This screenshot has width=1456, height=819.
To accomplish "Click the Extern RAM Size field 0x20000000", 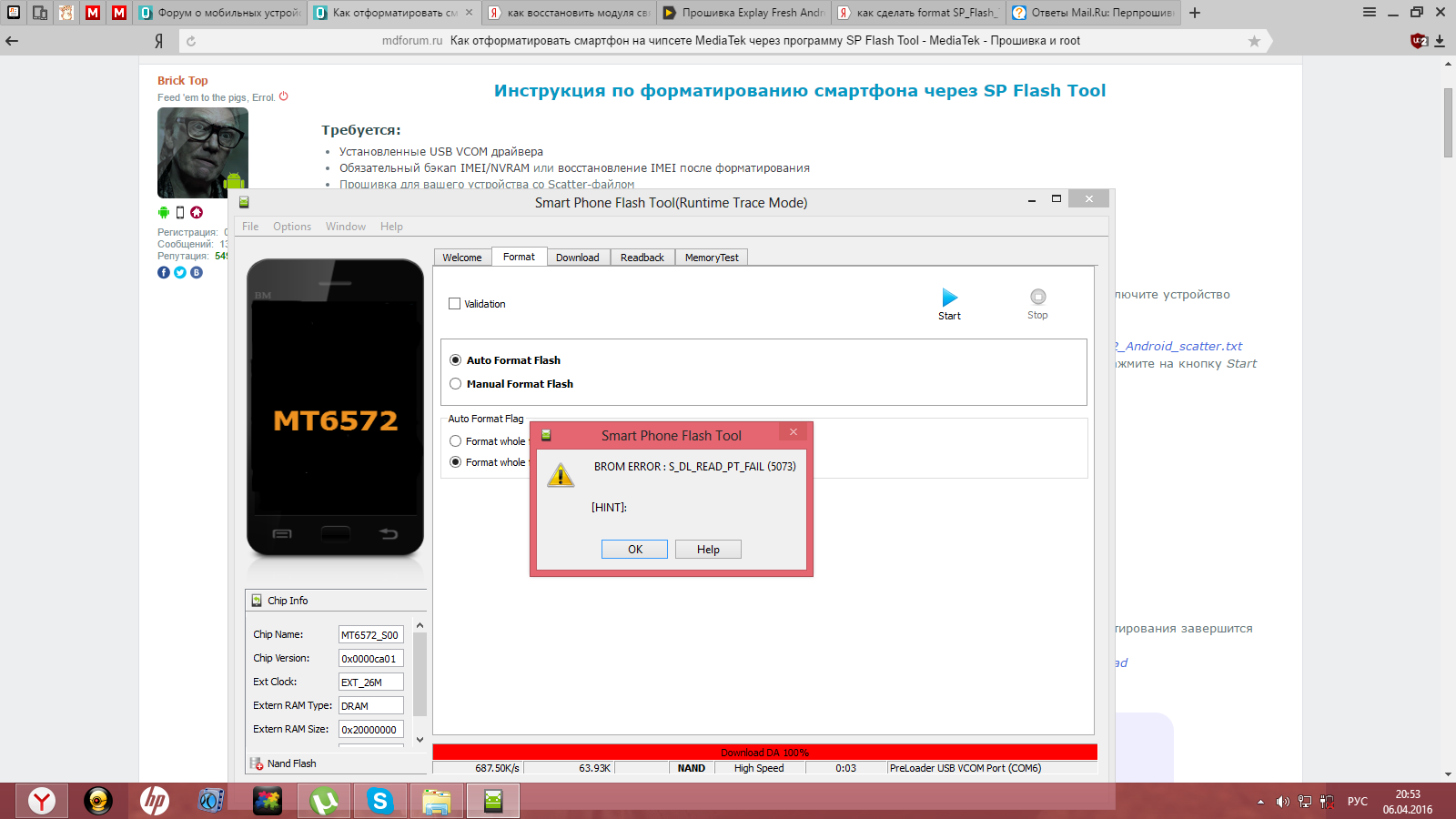I will 370,730.
